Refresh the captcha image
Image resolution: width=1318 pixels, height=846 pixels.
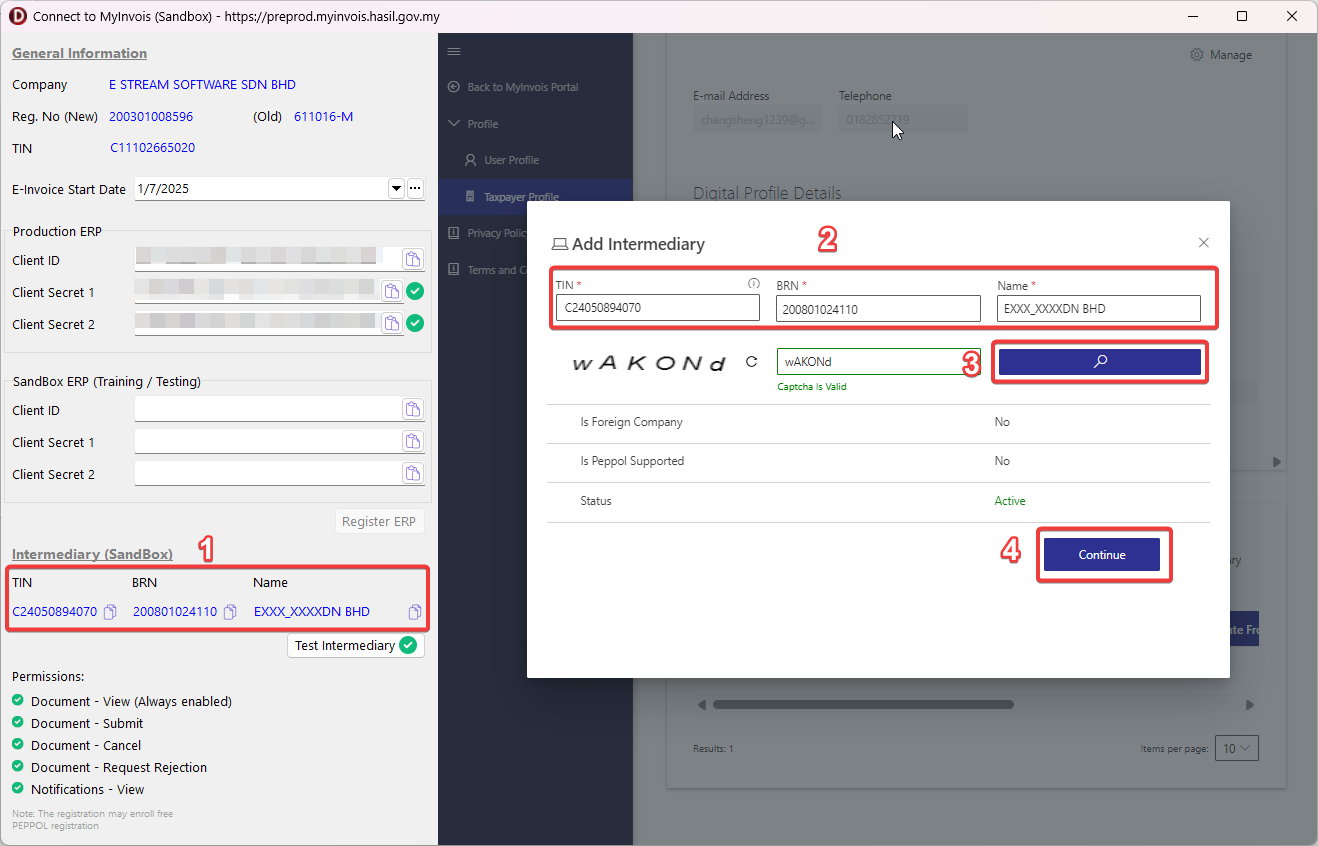click(752, 362)
